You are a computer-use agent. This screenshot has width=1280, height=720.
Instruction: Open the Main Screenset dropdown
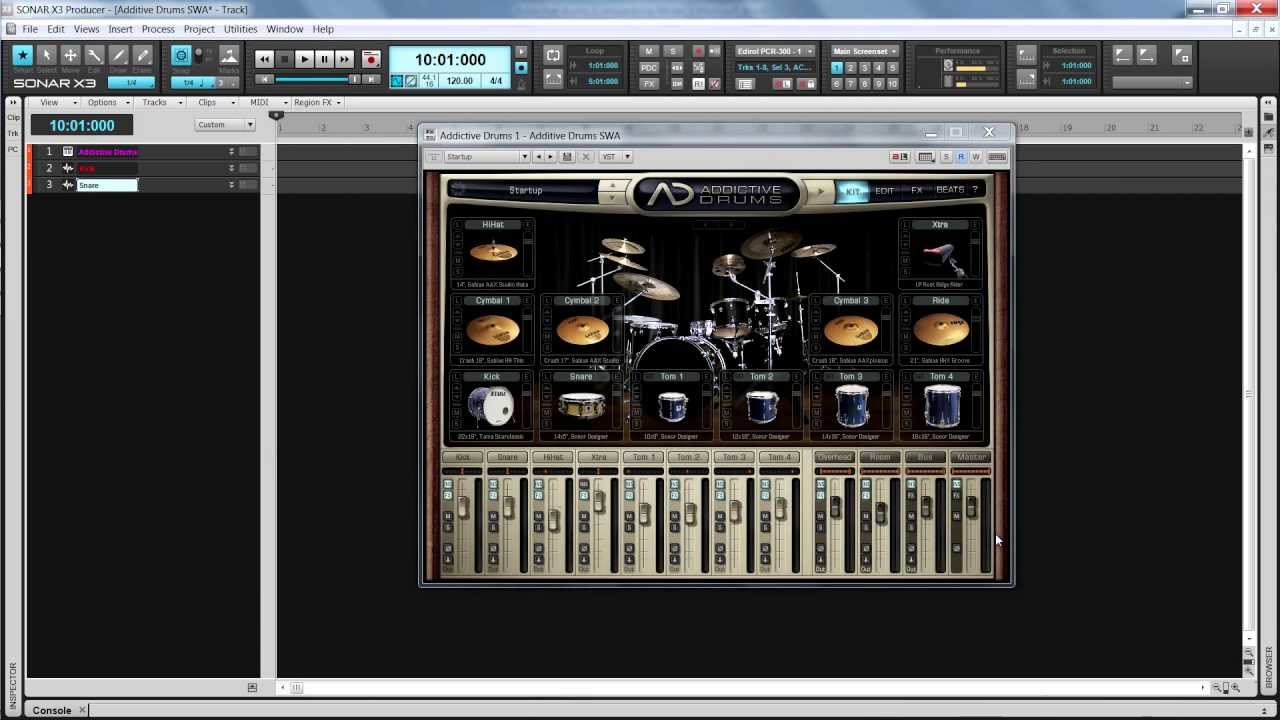(x=865, y=51)
